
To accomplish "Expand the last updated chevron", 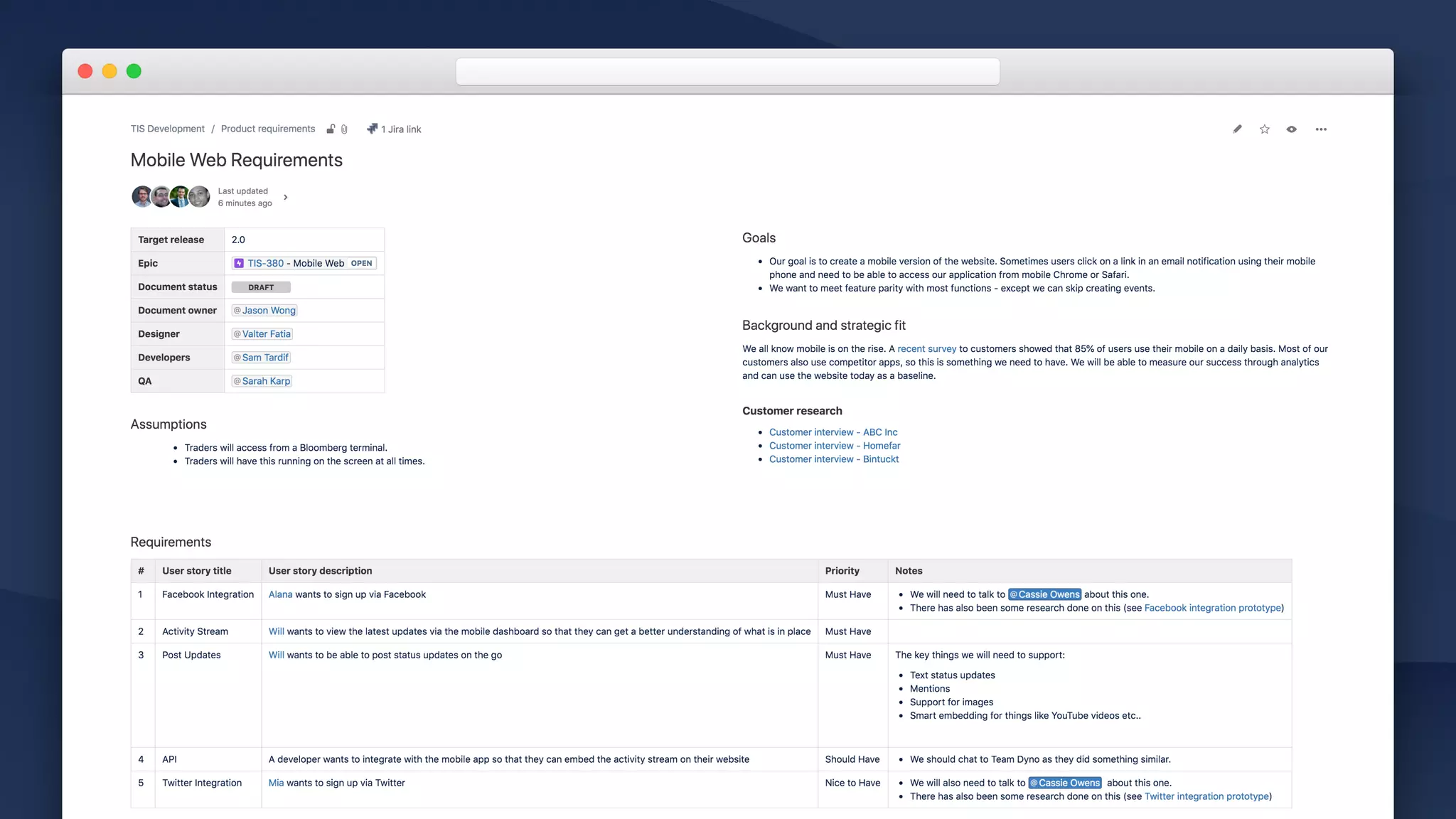I will pyautogui.click(x=285, y=197).
